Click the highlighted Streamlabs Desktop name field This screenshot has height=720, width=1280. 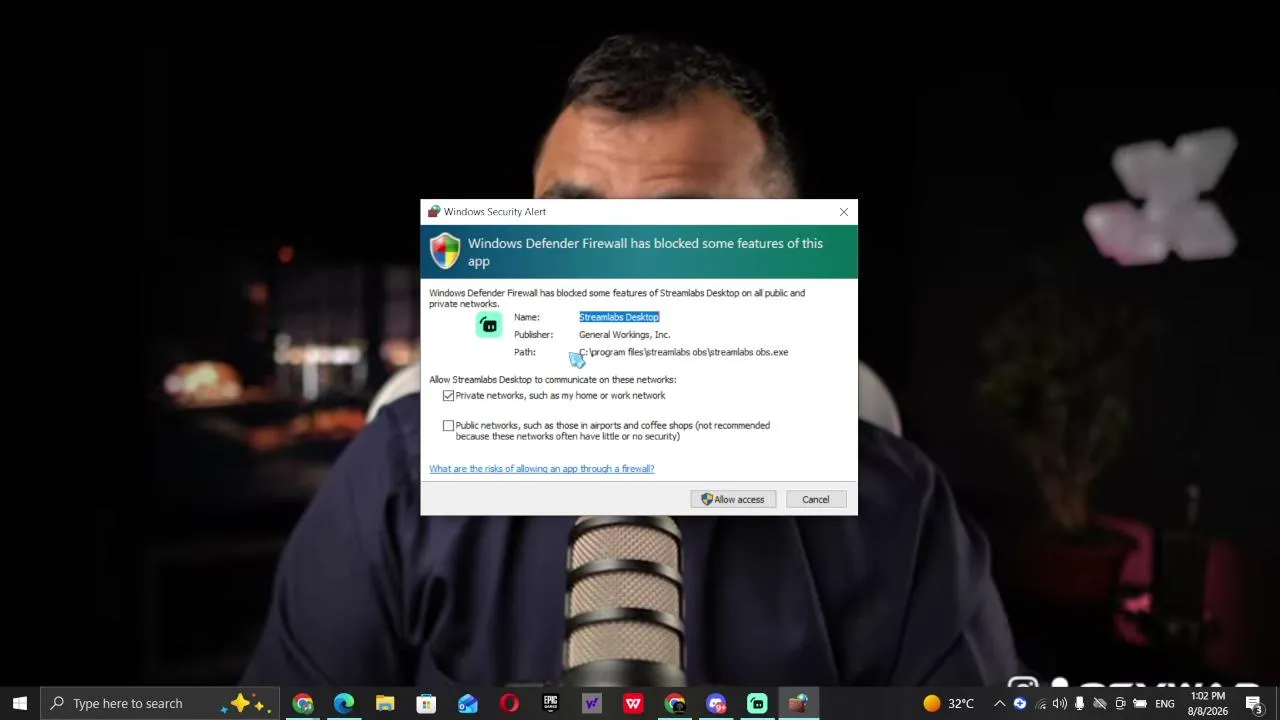click(619, 317)
